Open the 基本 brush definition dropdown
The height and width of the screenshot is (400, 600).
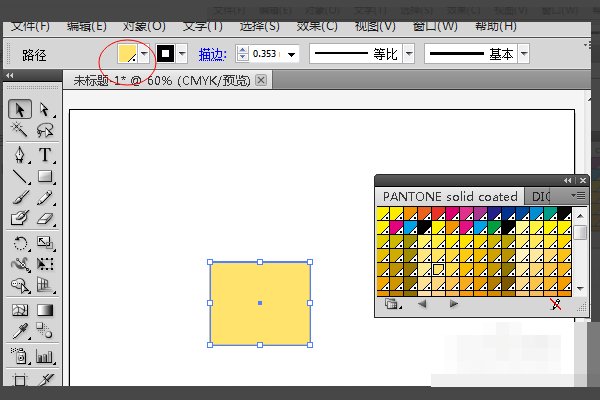pyautogui.click(x=523, y=54)
